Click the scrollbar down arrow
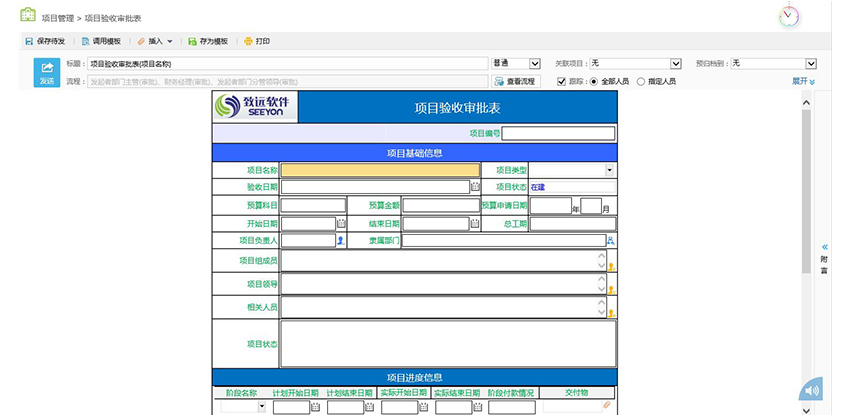Screen dimensions: 842x415 (806, 410)
